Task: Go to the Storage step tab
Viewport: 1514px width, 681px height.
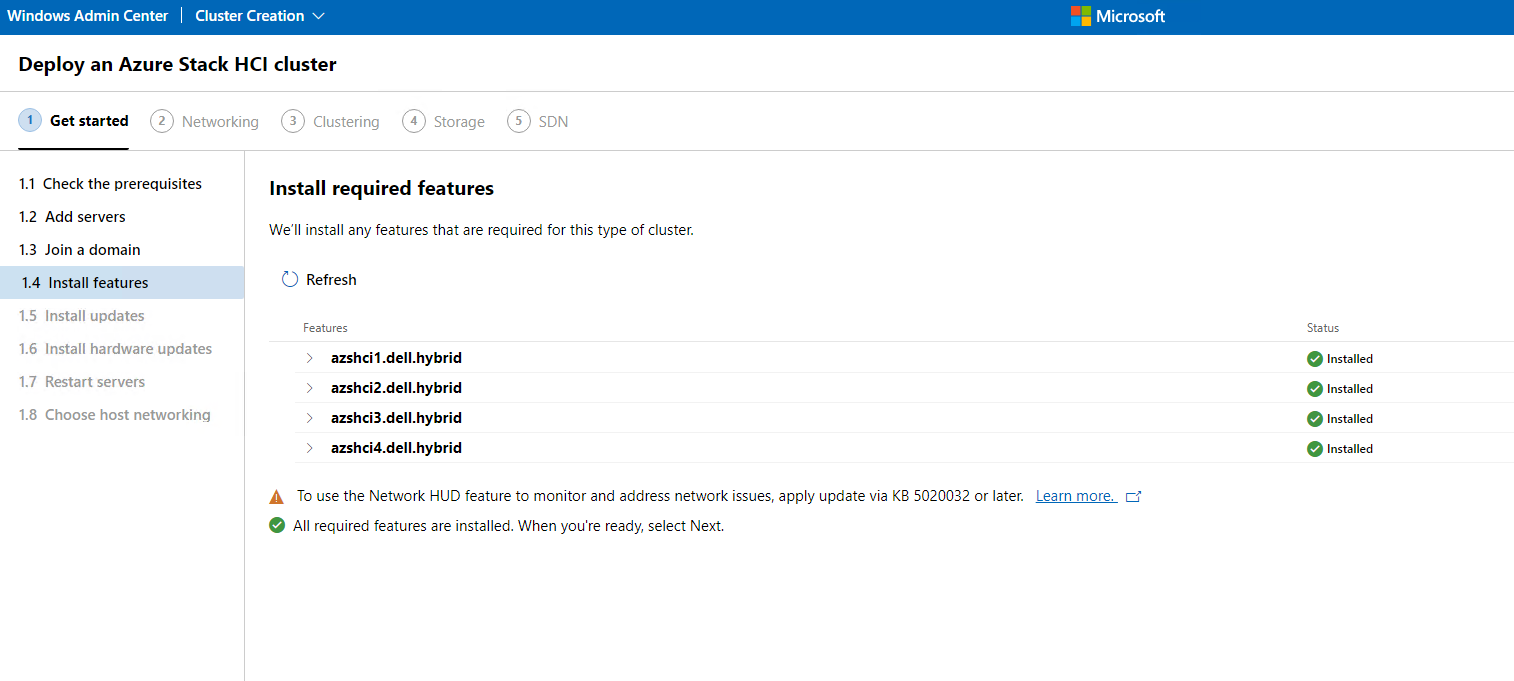Action: tap(444, 122)
